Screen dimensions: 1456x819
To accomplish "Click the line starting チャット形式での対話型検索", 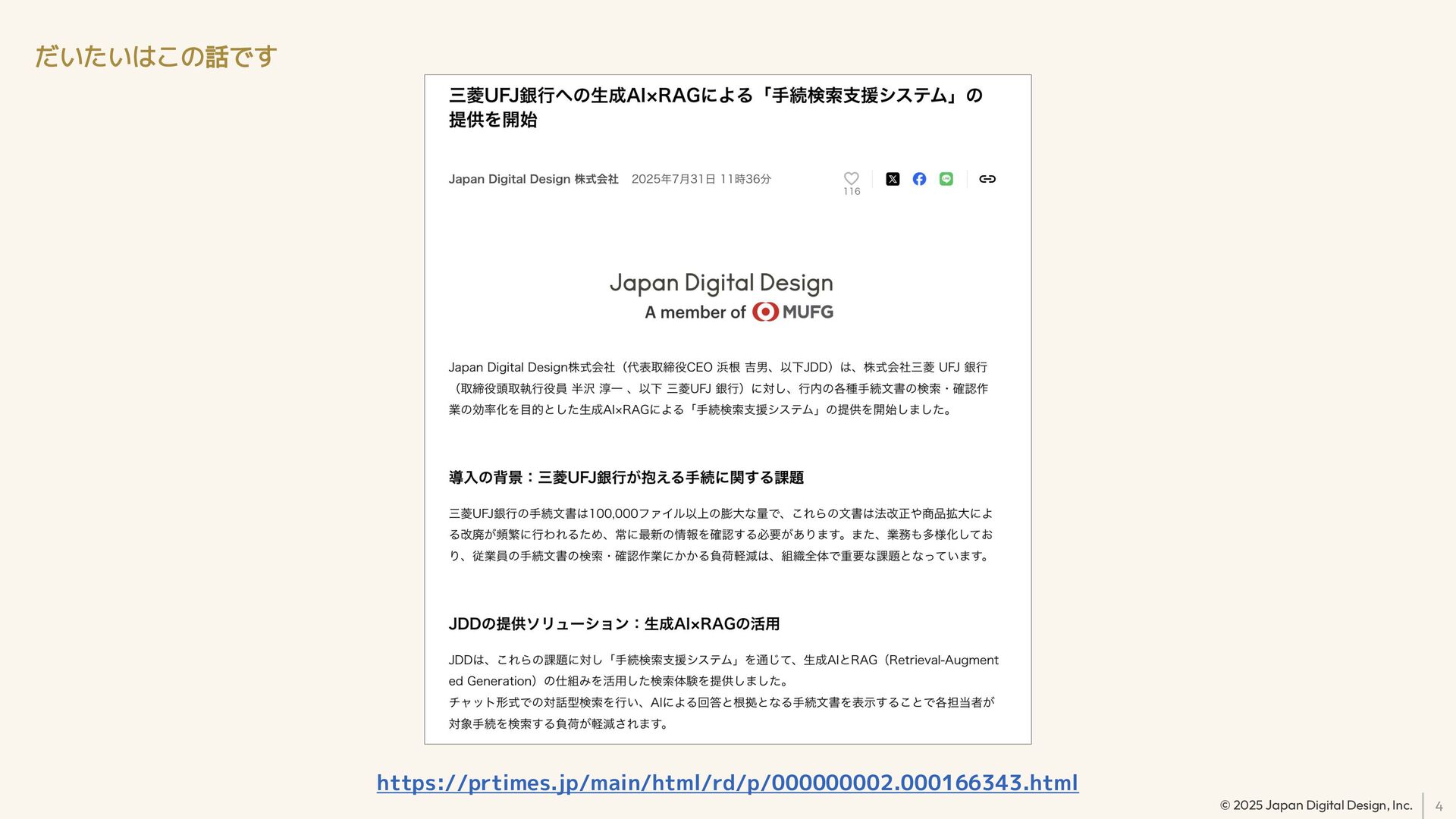I will click(x=721, y=713).
